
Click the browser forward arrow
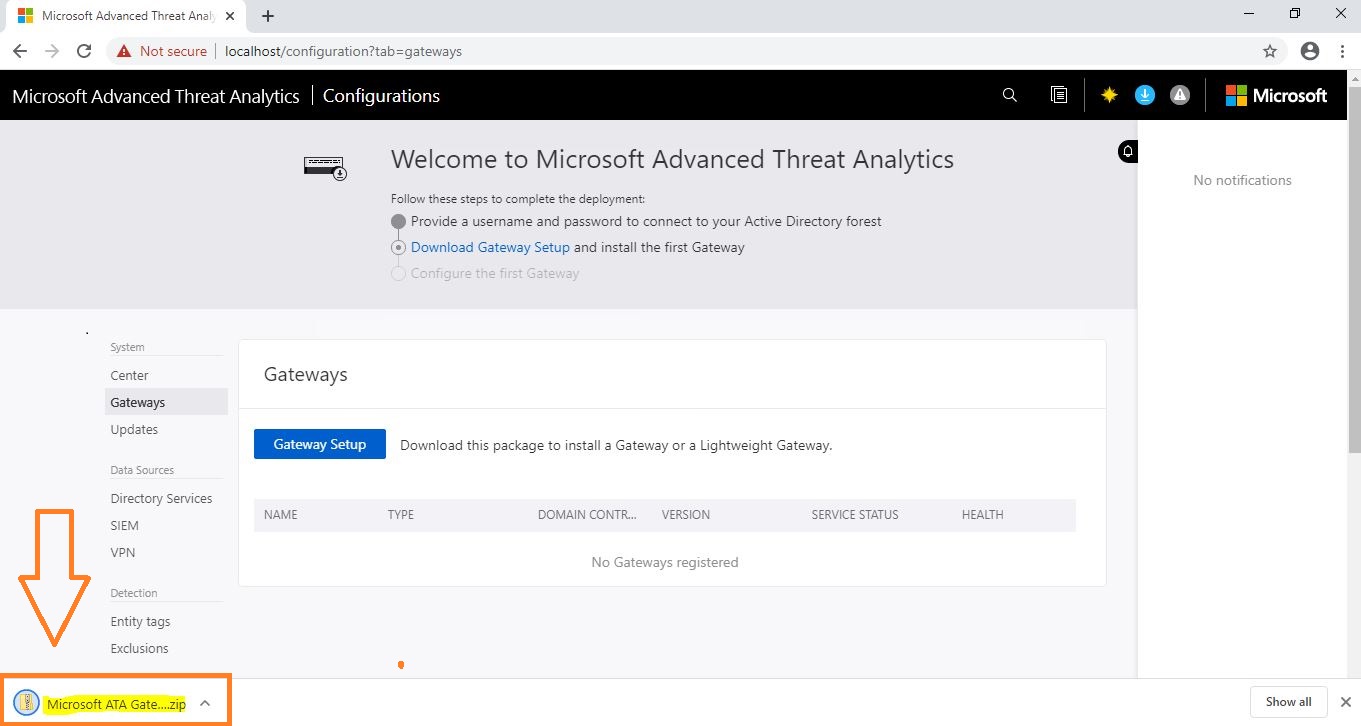pyautogui.click(x=52, y=51)
